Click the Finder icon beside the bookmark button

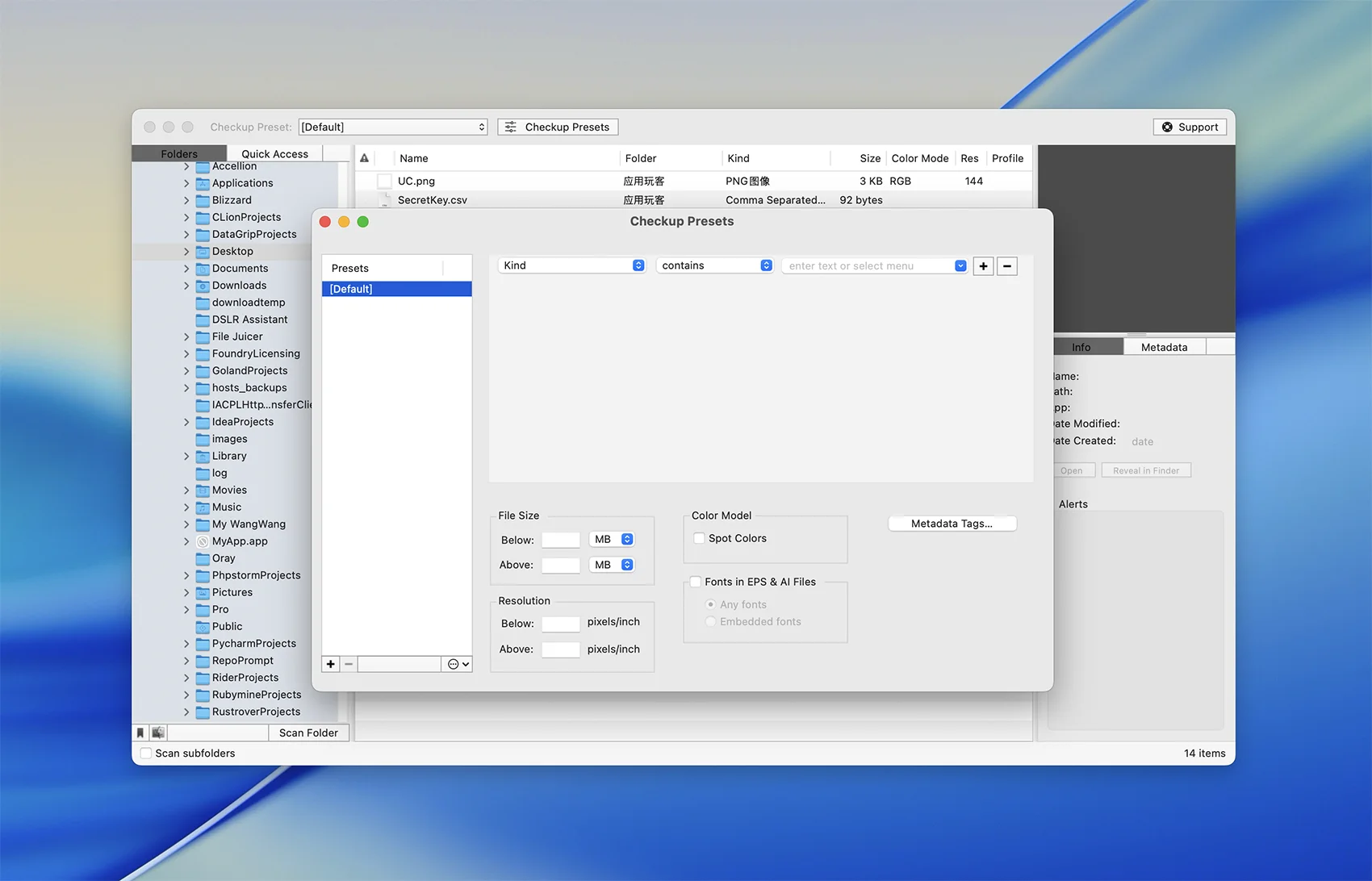(158, 733)
